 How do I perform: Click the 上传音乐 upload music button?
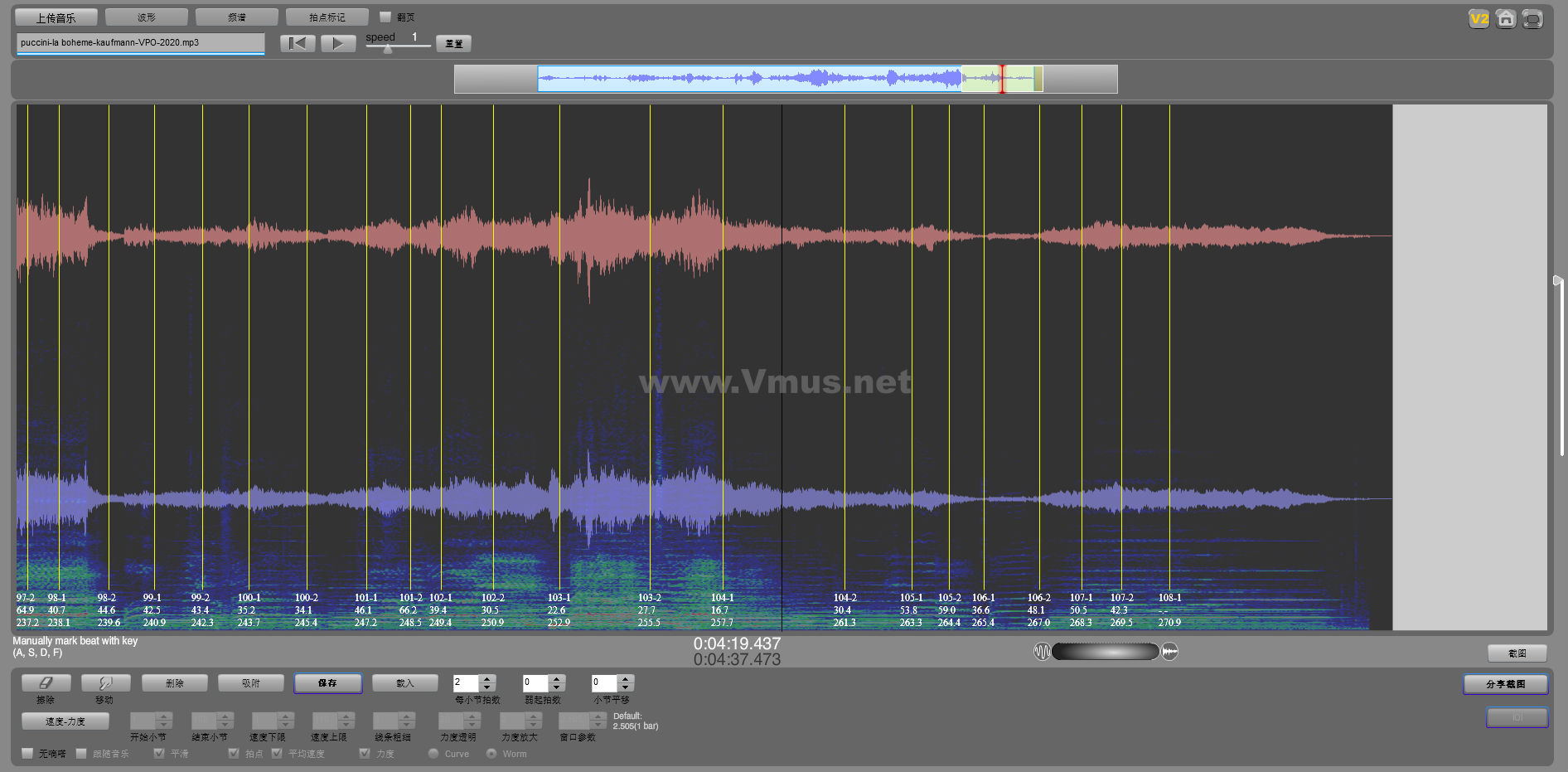(x=56, y=17)
